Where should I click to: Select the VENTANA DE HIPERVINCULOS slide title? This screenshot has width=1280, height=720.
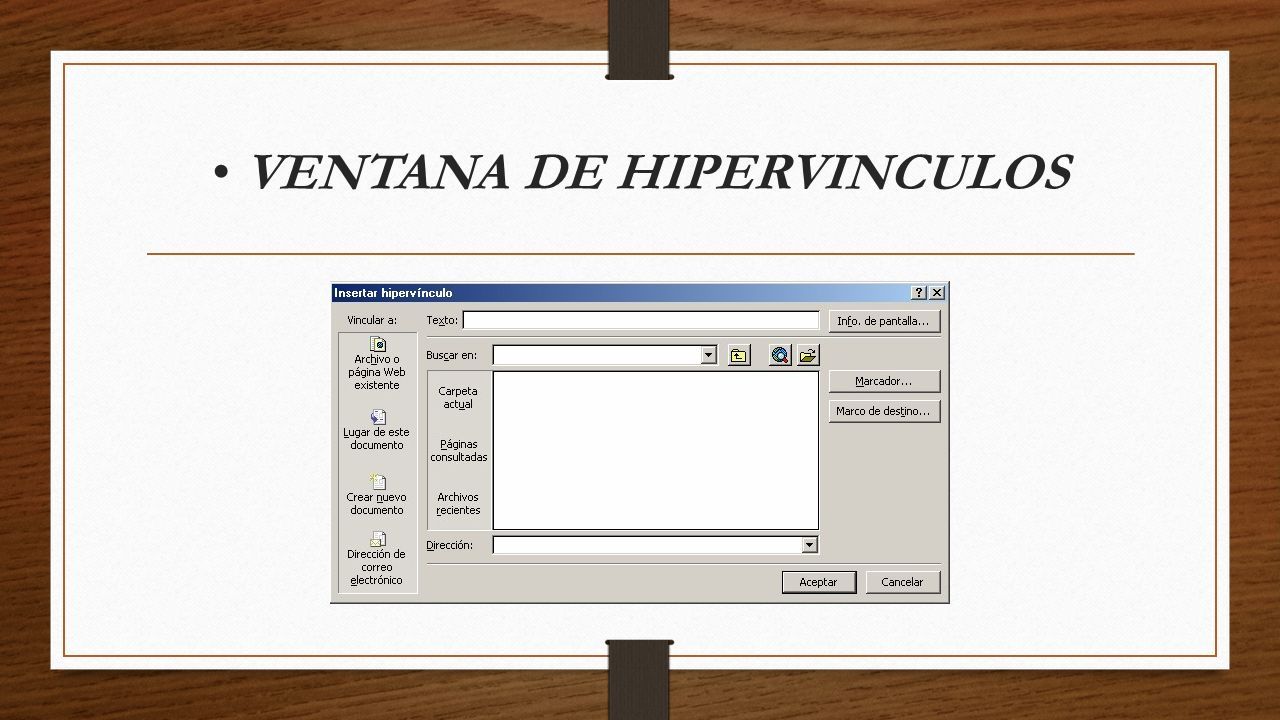660,172
